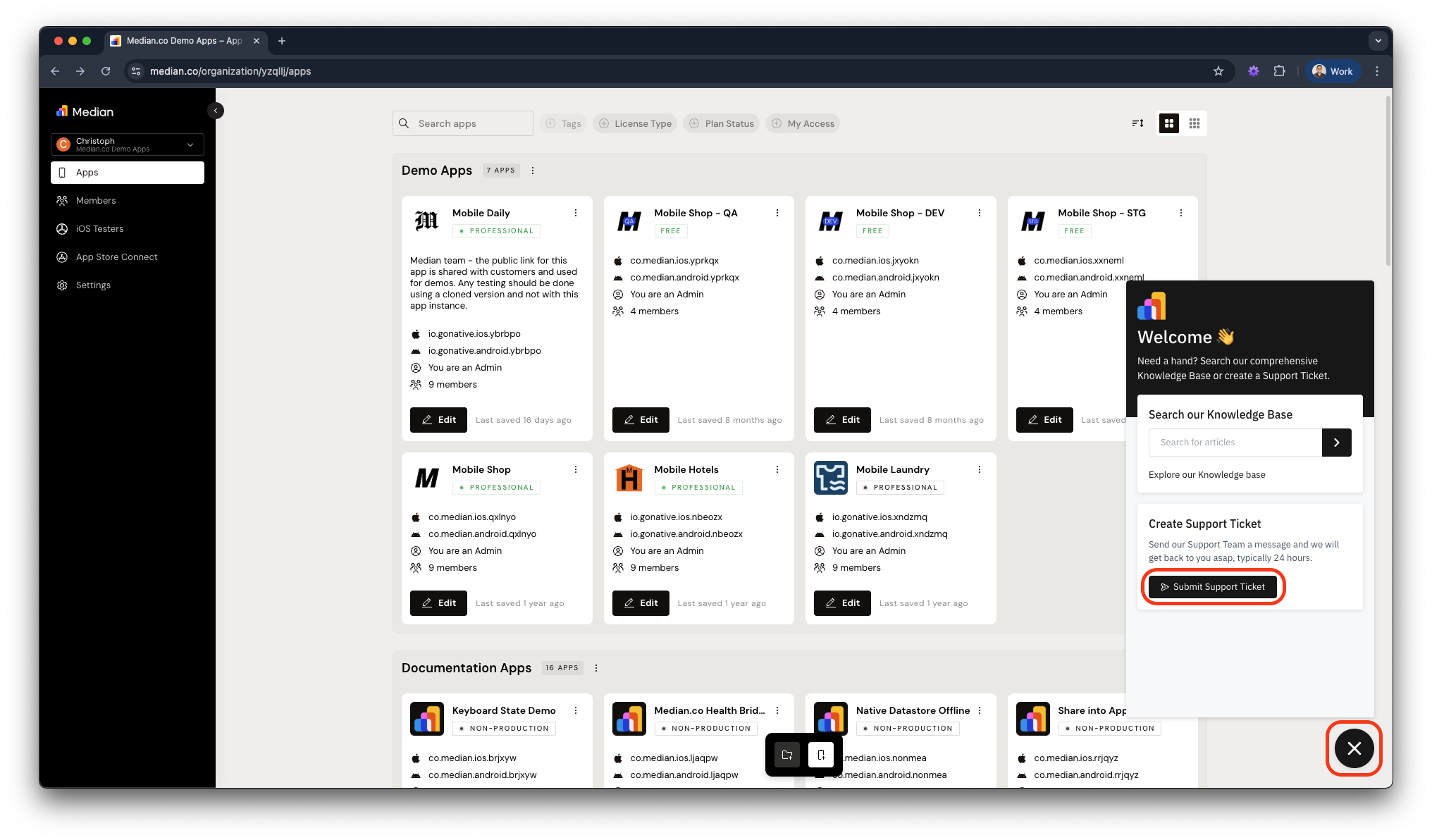Viewport: 1432px width, 840px height.
Task: Go back in browser history
Action: tap(55, 71)
